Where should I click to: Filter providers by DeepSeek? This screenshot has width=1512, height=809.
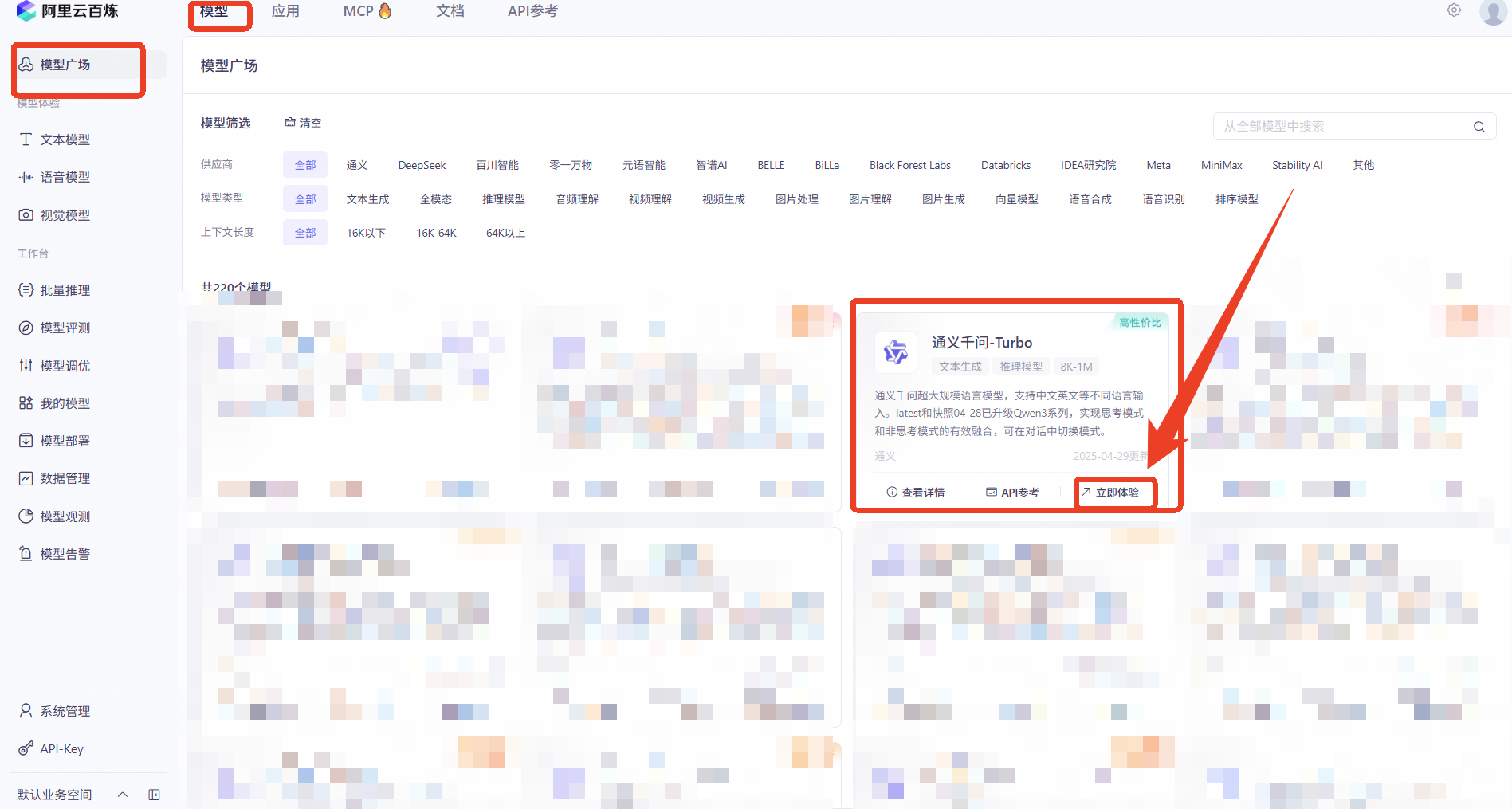pyautogui.click(x=422, y=165)
